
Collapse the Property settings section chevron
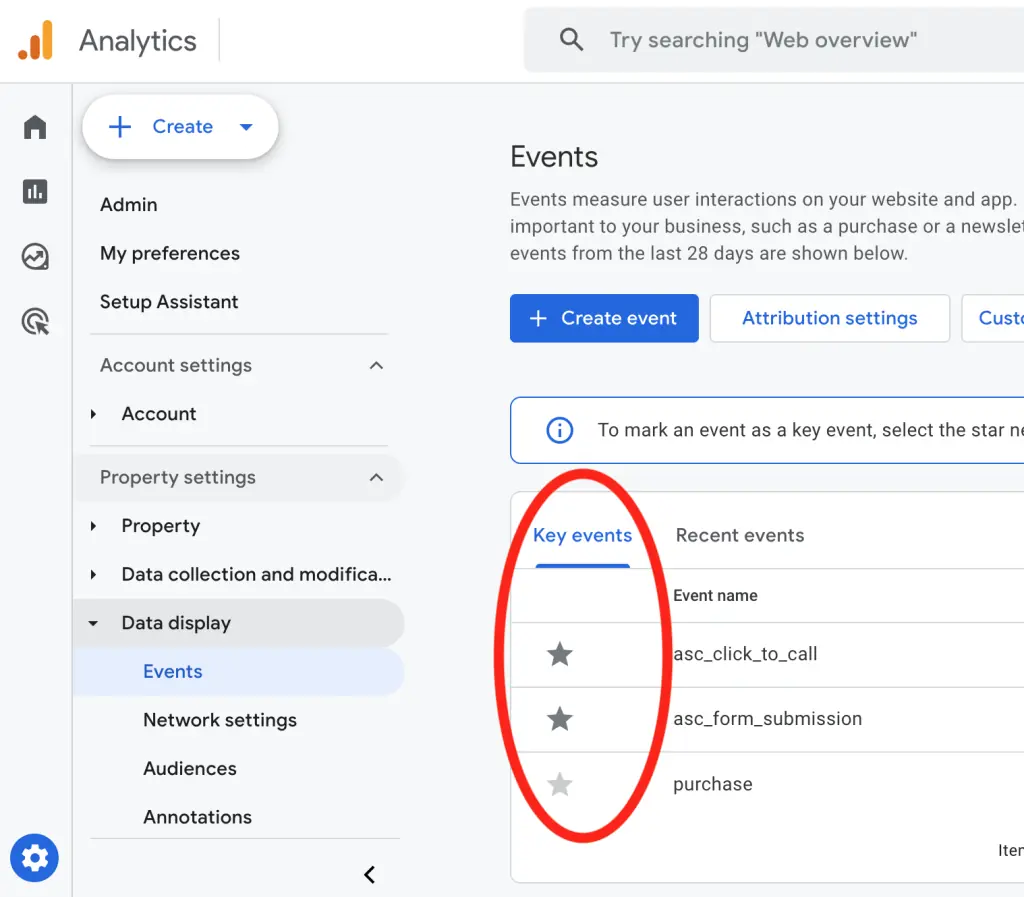pos(376,477)
